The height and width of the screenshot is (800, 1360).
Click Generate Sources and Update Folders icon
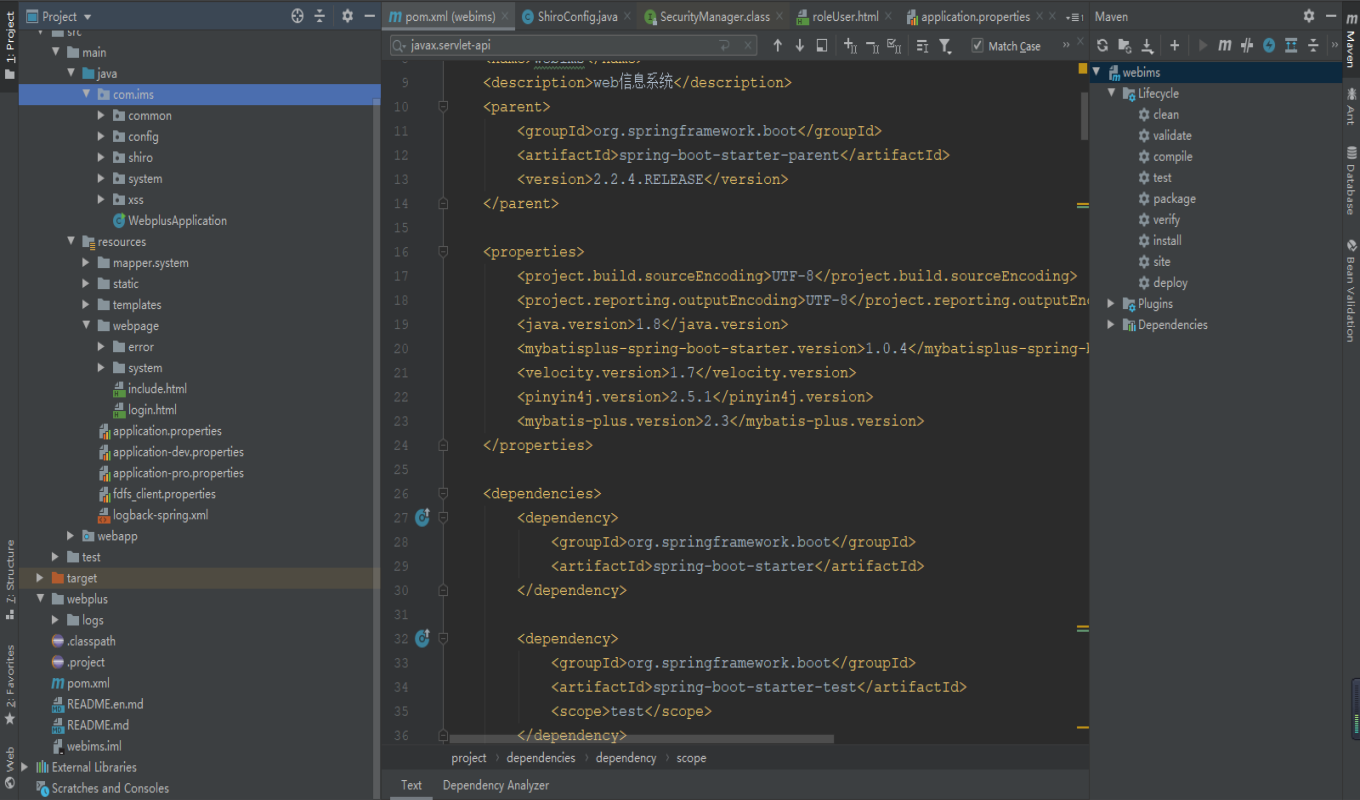(1125, 45)
